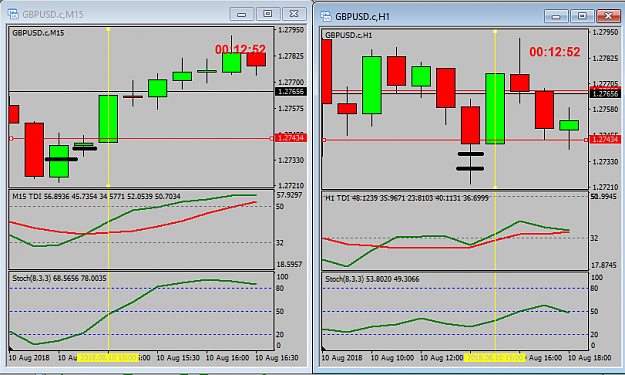Click the chart icon in GBPUSD.c,M15 title bar

click(x=13, y=14)
